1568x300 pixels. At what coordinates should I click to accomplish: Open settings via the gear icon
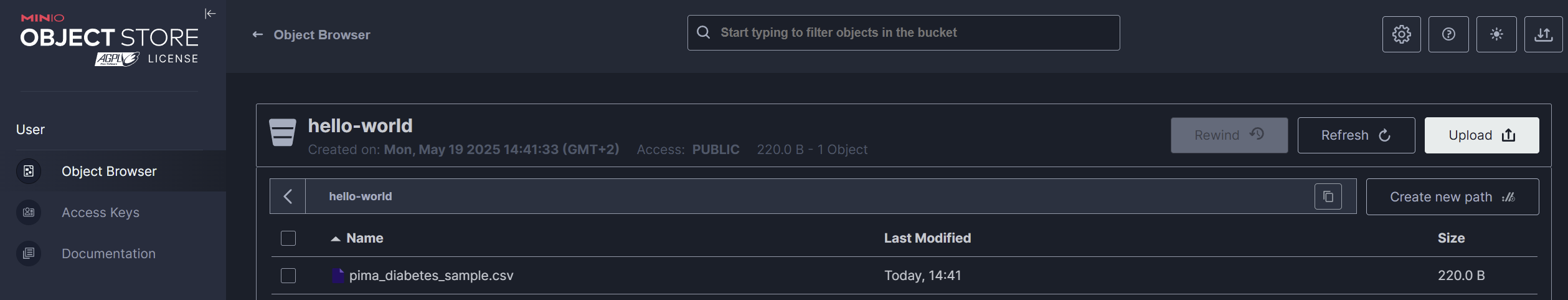[x=1401, y=34]
